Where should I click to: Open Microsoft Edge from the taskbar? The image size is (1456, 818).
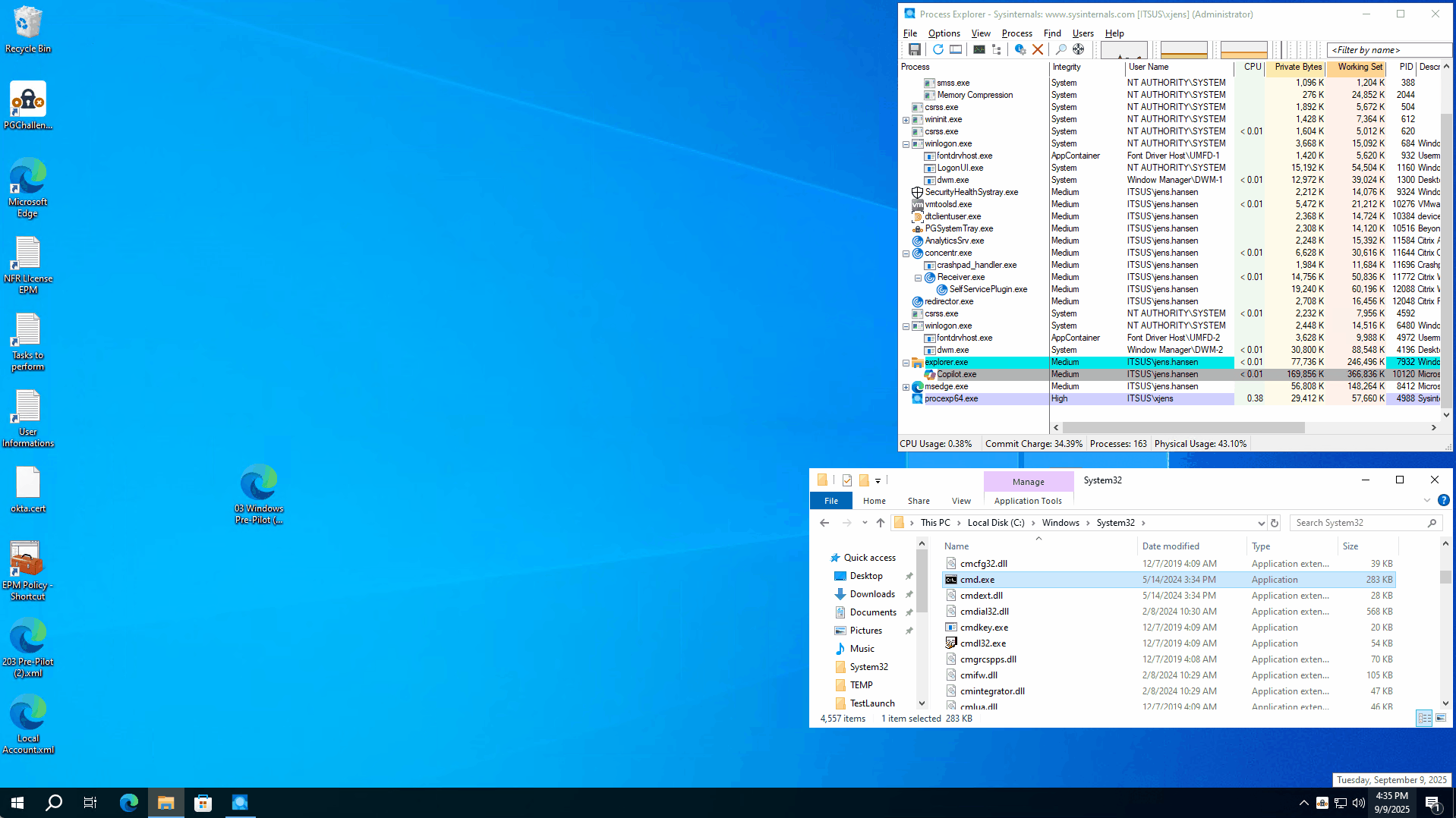click(x=129, y=803)
